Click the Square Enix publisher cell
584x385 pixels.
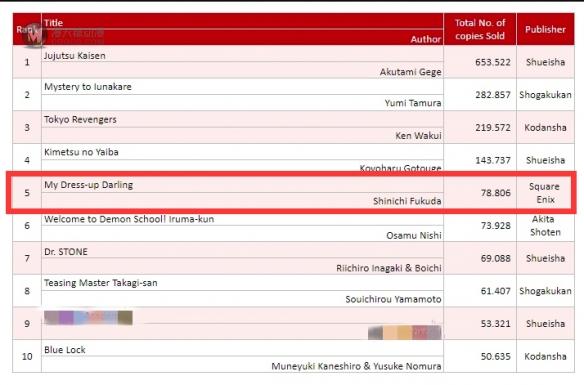click(545, 193)
